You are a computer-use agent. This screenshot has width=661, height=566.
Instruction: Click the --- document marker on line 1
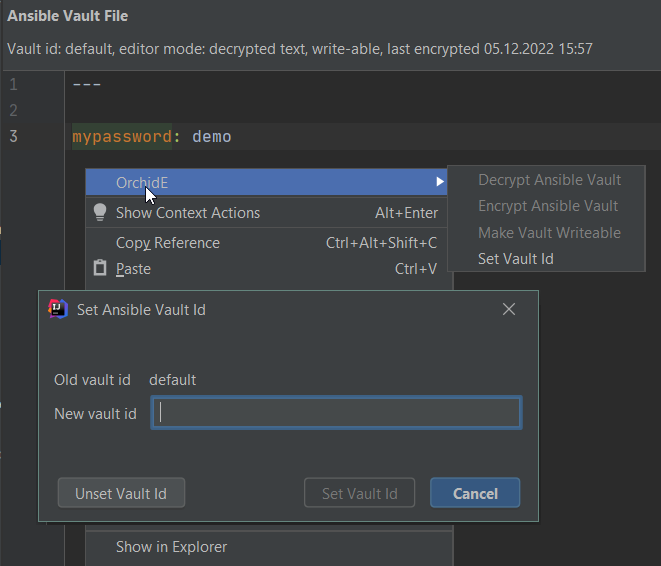coord(86,85)
